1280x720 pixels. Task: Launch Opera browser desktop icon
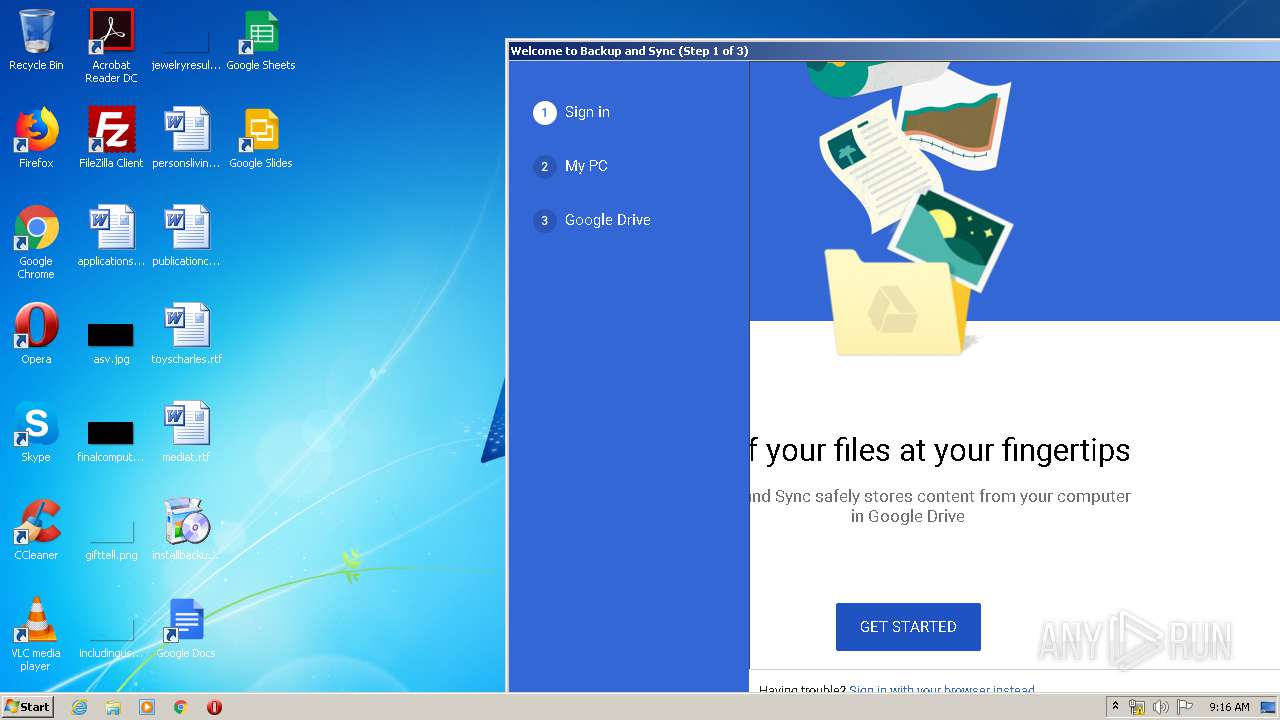(x=36, y=334)
